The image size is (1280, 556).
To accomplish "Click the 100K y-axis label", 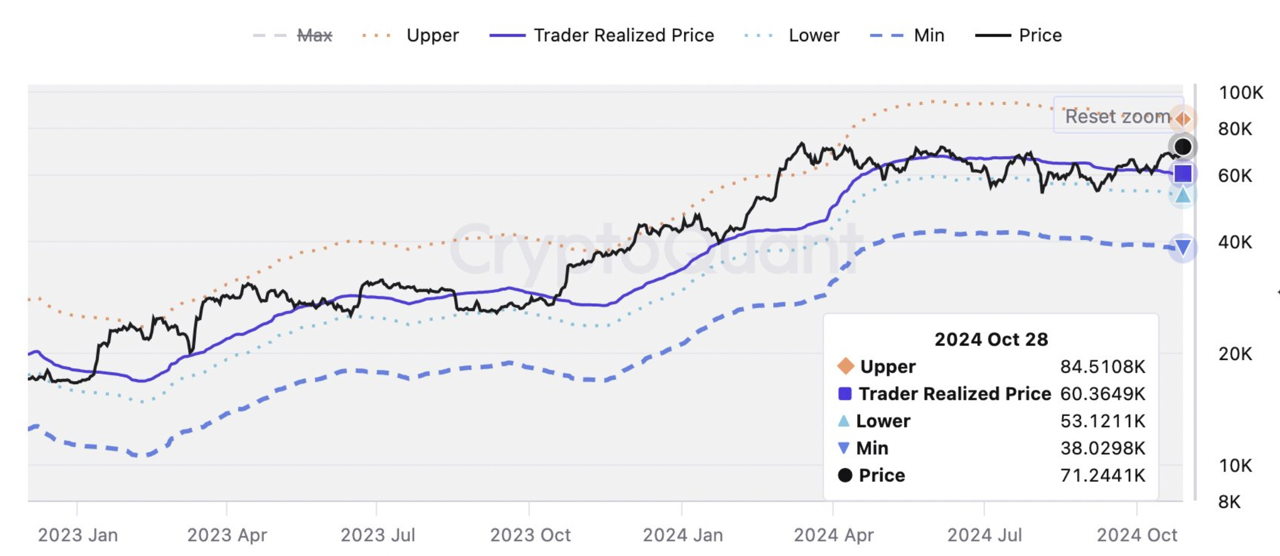I will coord(1241,92).
